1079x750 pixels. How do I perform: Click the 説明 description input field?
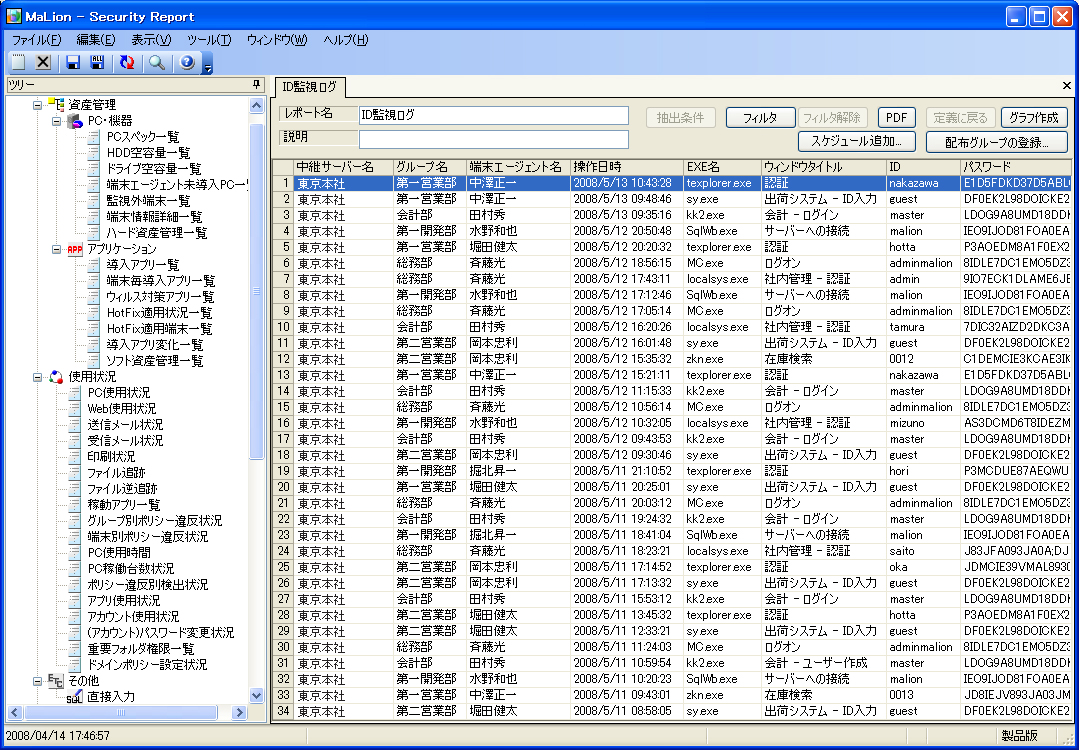494,139
